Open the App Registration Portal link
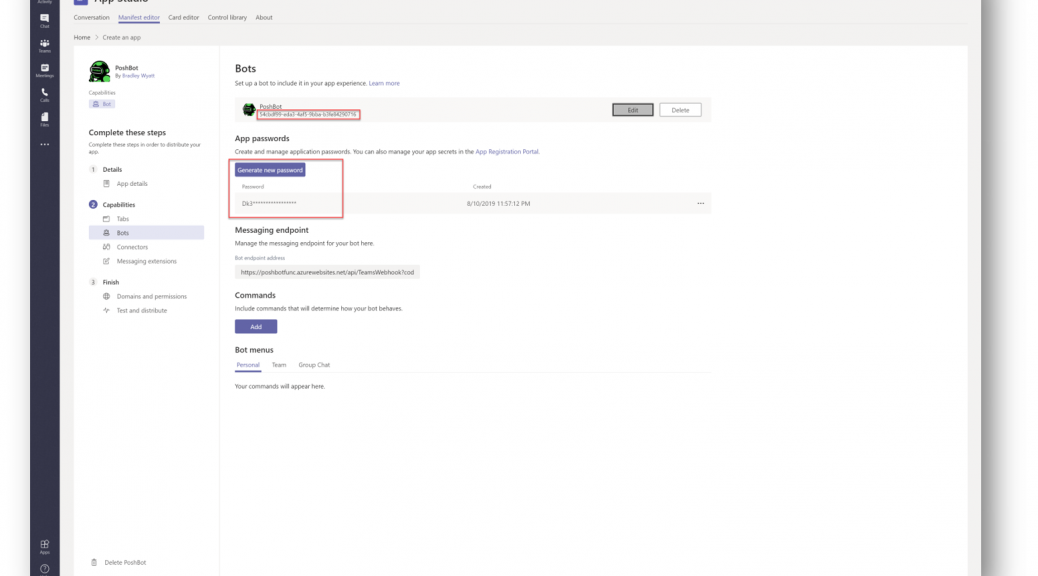Image resolution: width=1038 pixels, height=576 pixels. pyautogui.click(x=506, y=152)
